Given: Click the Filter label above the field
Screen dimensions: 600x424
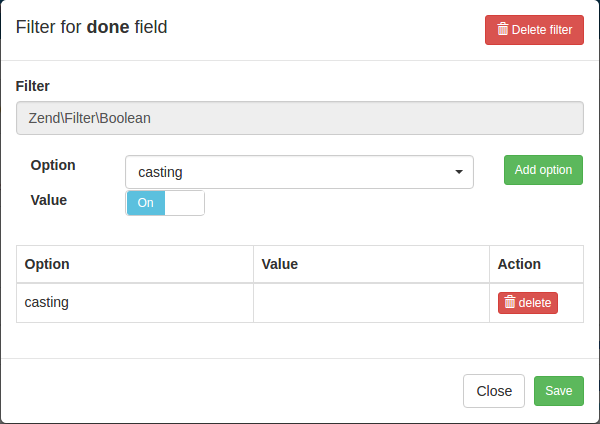Looking at the screenshot, I should coord(33,86).
